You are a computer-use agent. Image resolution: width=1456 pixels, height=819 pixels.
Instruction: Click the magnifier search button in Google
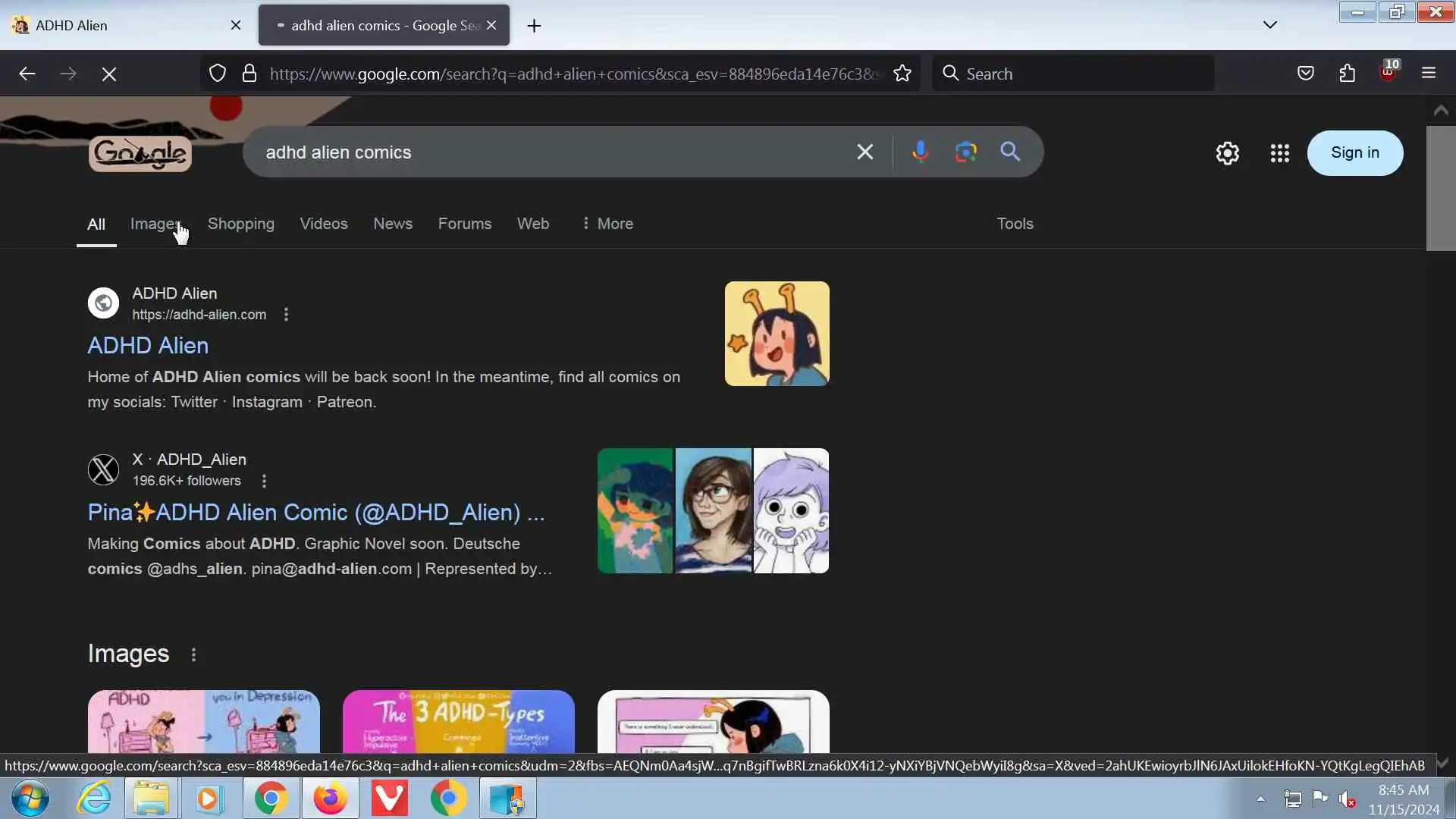1010,152
